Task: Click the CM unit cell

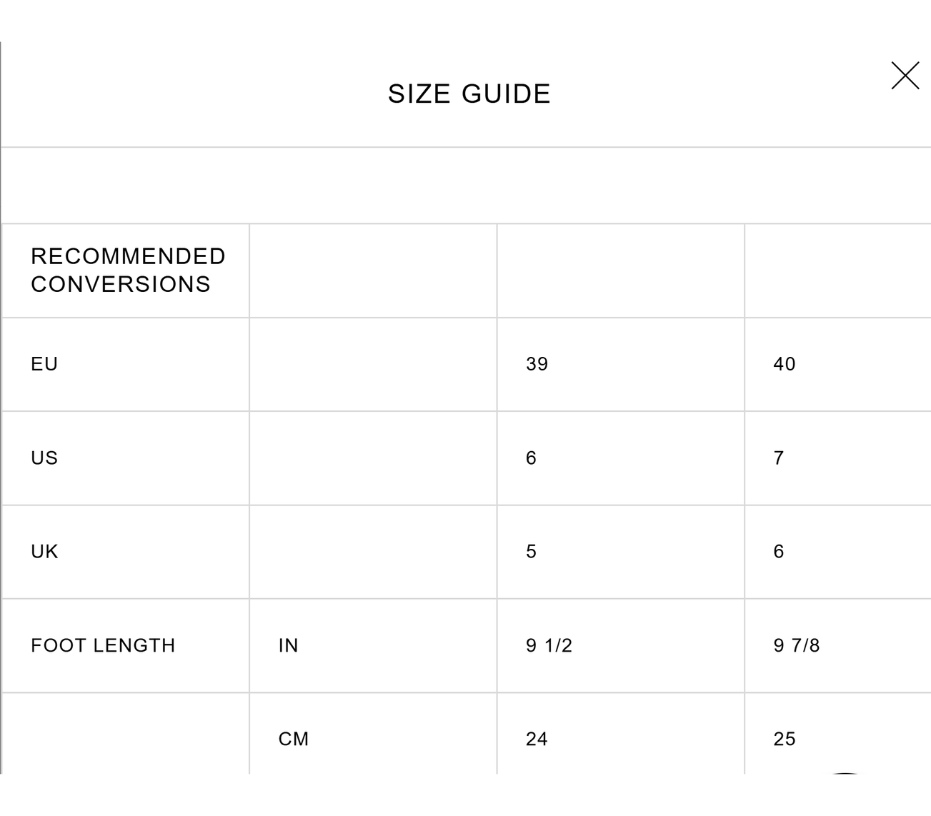Action: (373, 734)
